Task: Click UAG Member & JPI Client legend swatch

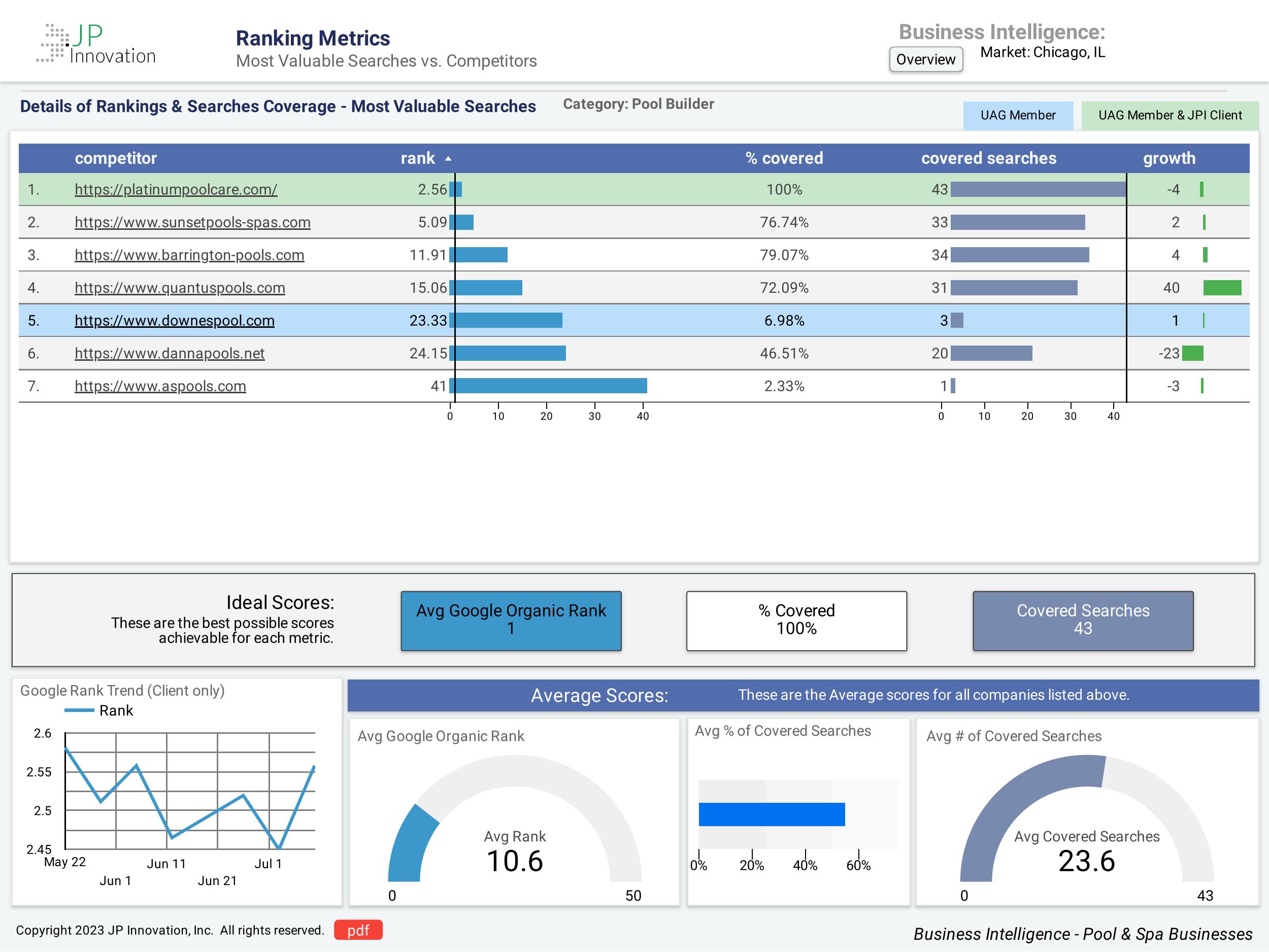Action: click(x=1170, y=115)
